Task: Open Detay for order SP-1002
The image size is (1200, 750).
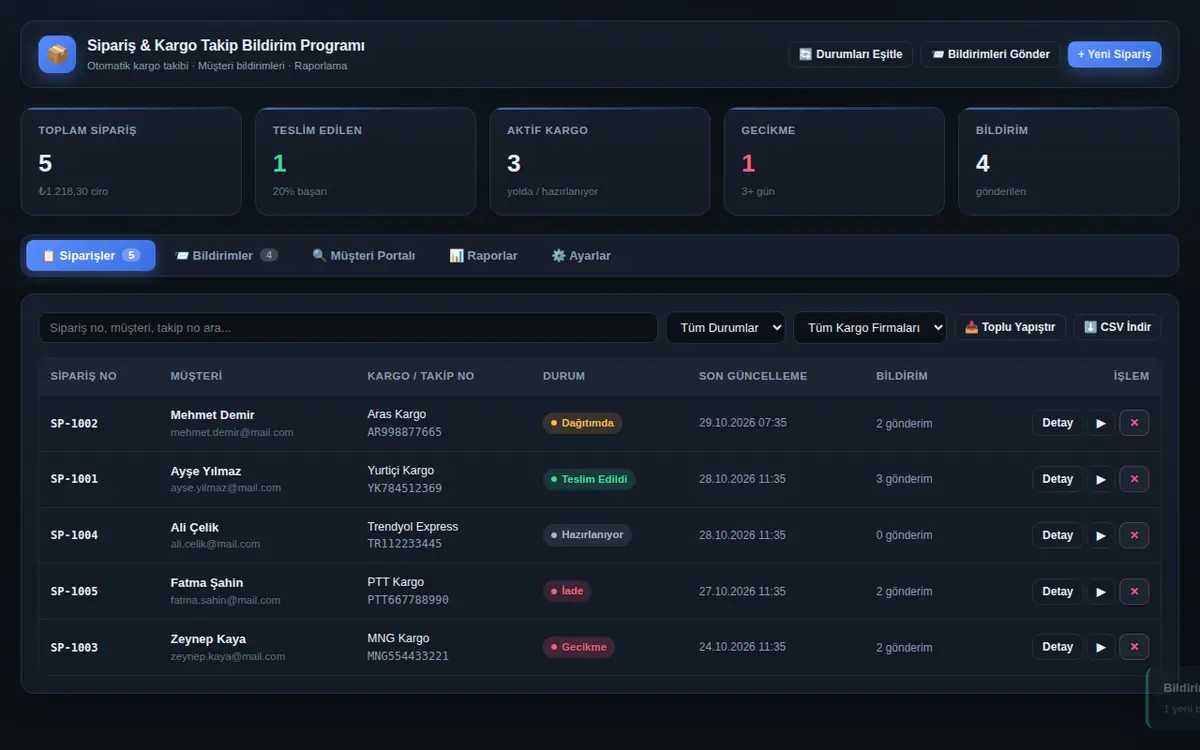Action: pyautogui.click(x=1058, y=423)
